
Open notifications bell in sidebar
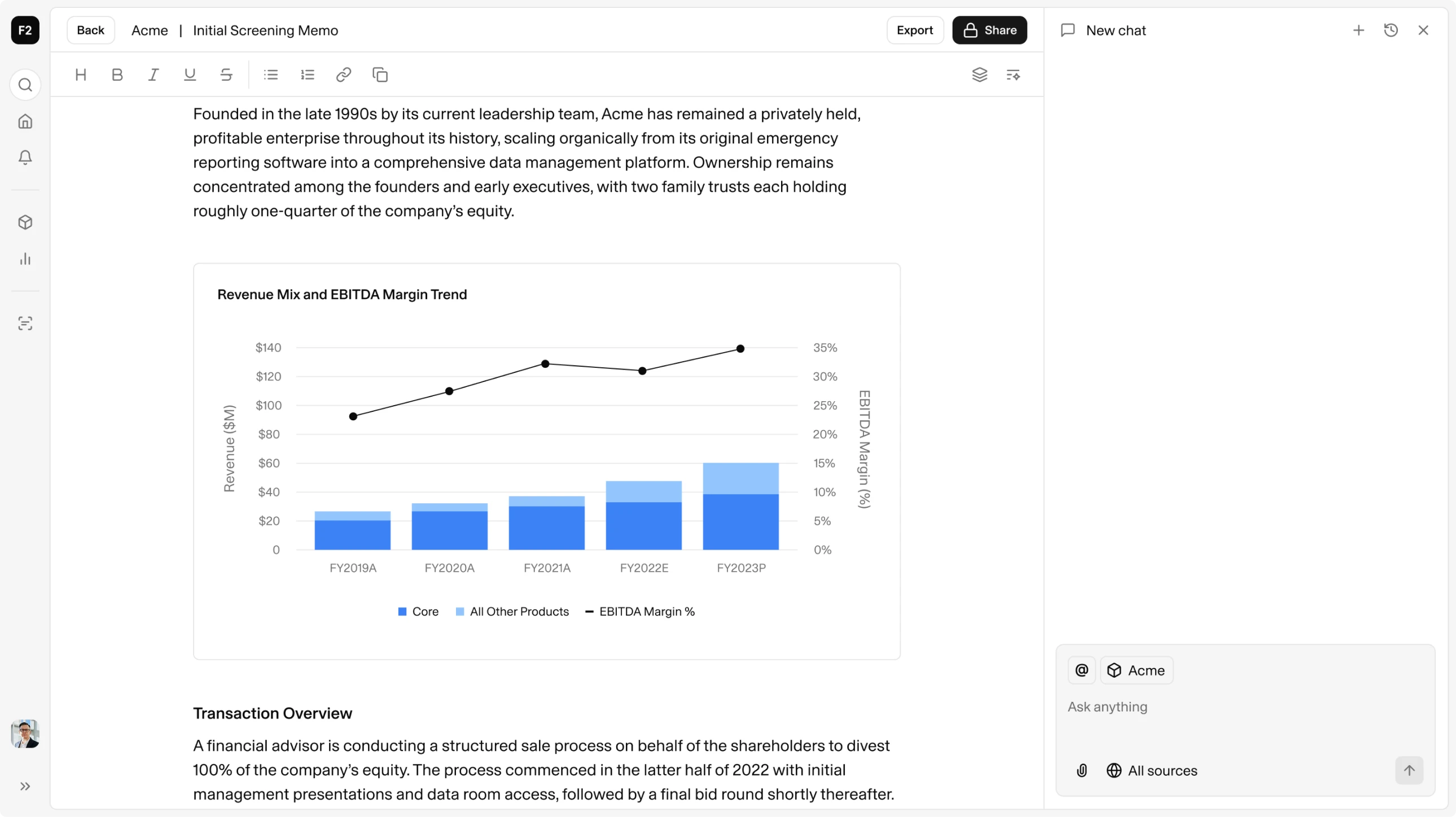pos(25,157)
